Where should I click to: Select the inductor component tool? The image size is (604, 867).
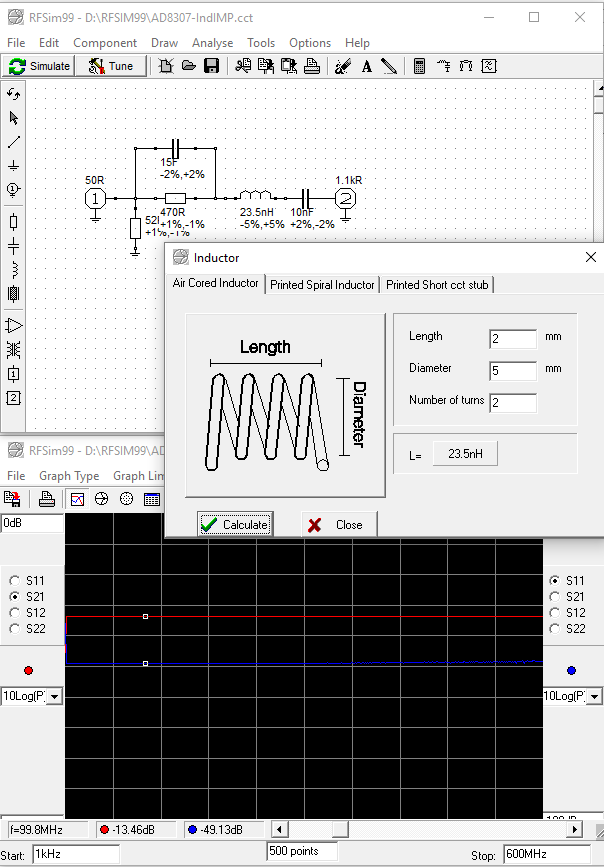pos(14,269)
